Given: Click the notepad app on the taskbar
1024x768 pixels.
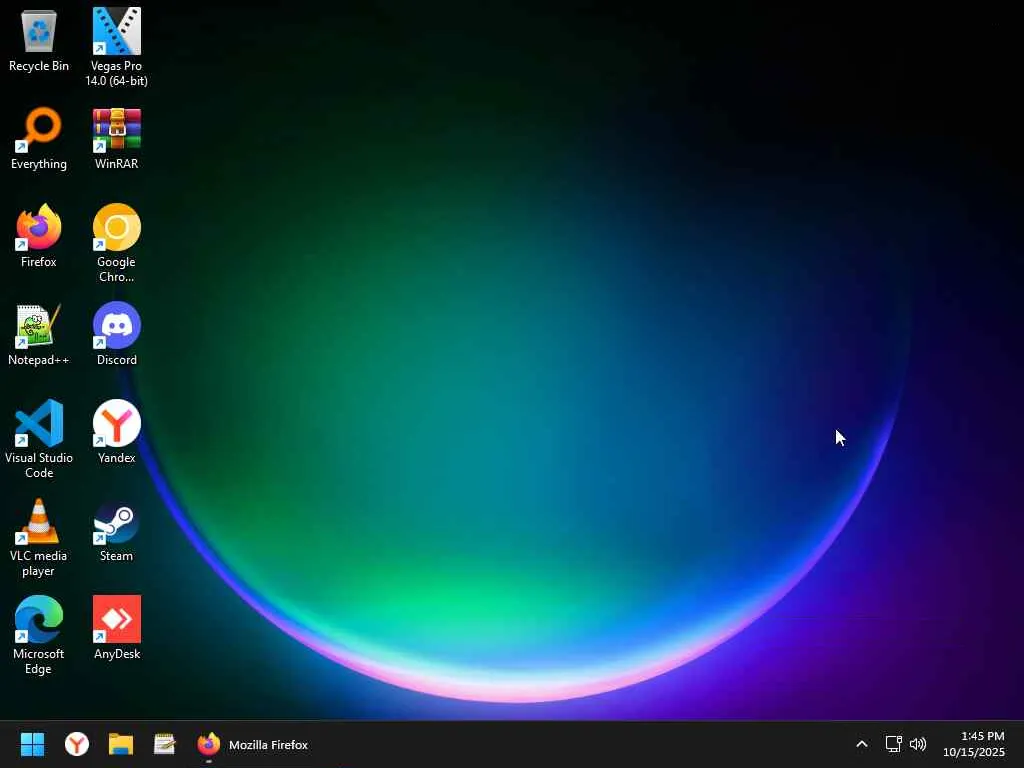Looking at the screenshot, I should tap(165, 744).
